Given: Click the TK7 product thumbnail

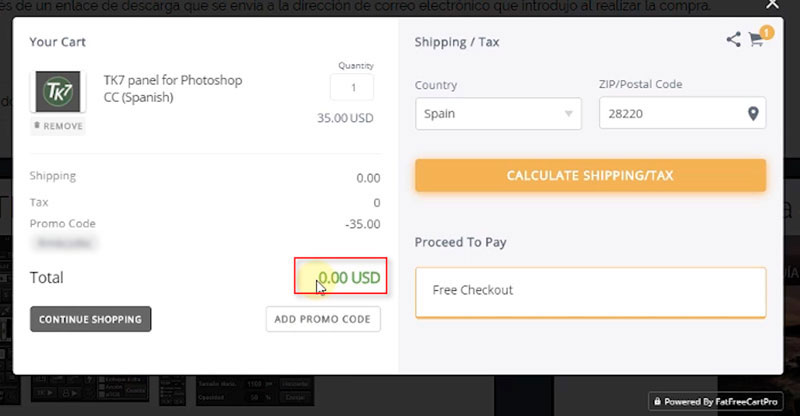Looking at the screenshot, I should (x=58, y=92).
